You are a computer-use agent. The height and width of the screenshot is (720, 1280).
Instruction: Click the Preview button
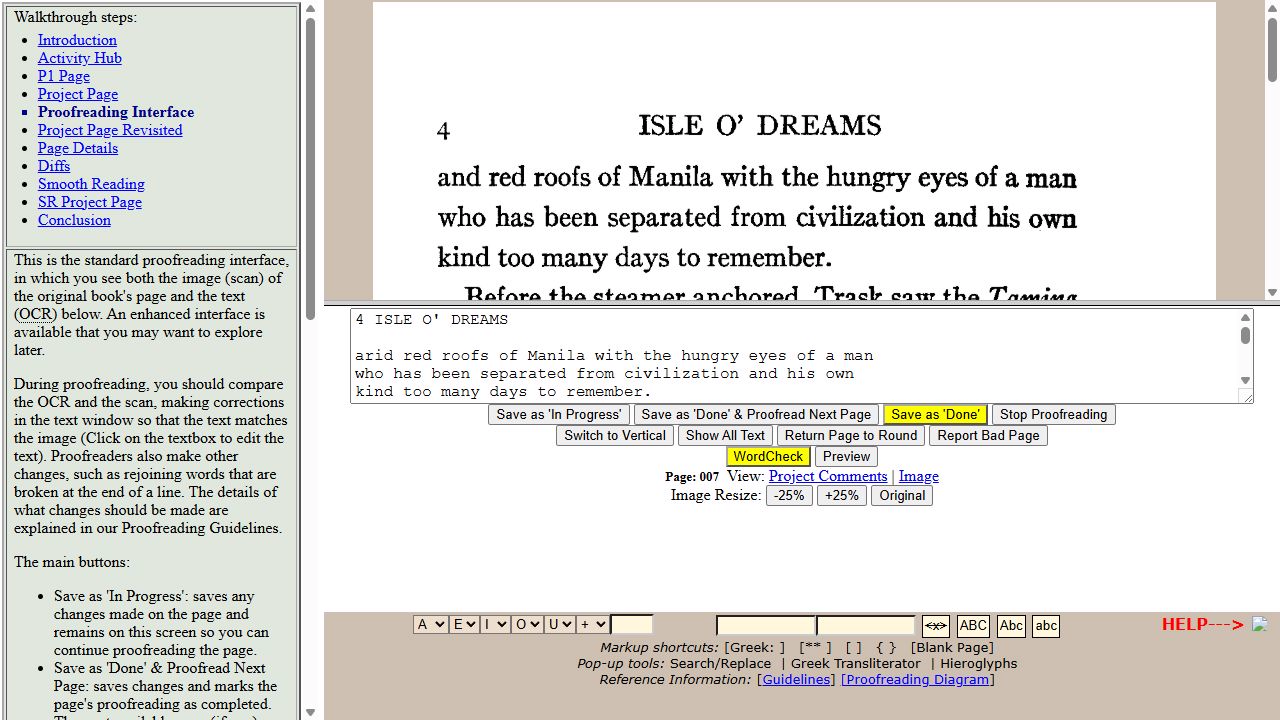point(846,457)
